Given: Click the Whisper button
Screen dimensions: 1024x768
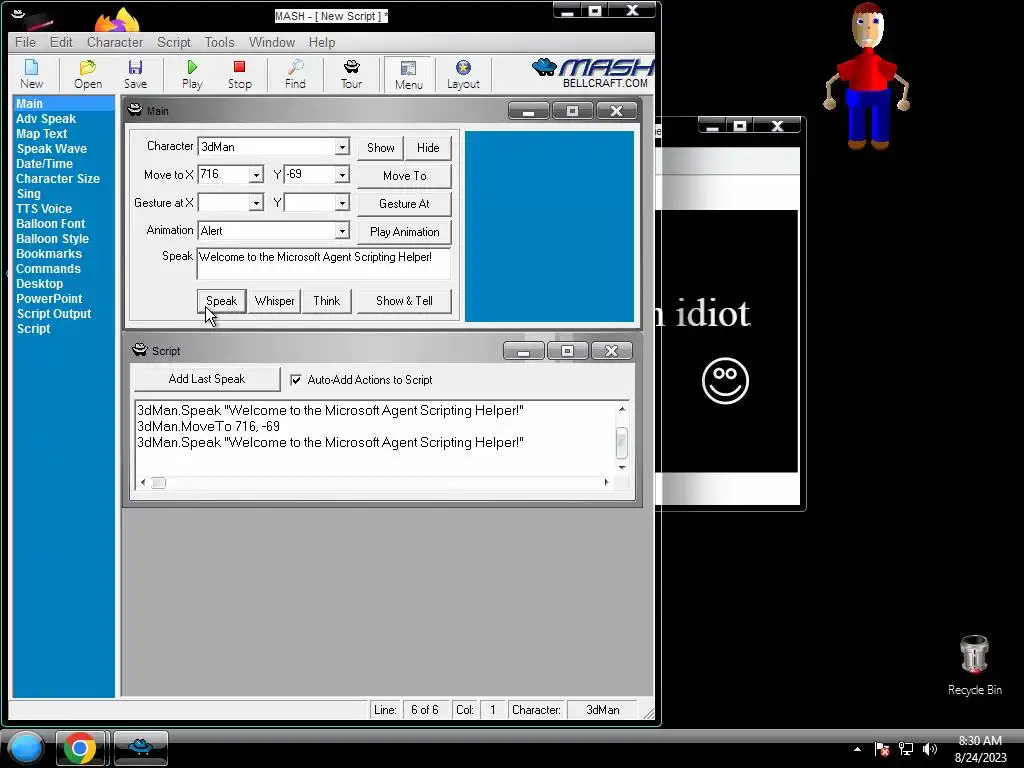Looking at the screenshot, I should click(x=274, y=301).
